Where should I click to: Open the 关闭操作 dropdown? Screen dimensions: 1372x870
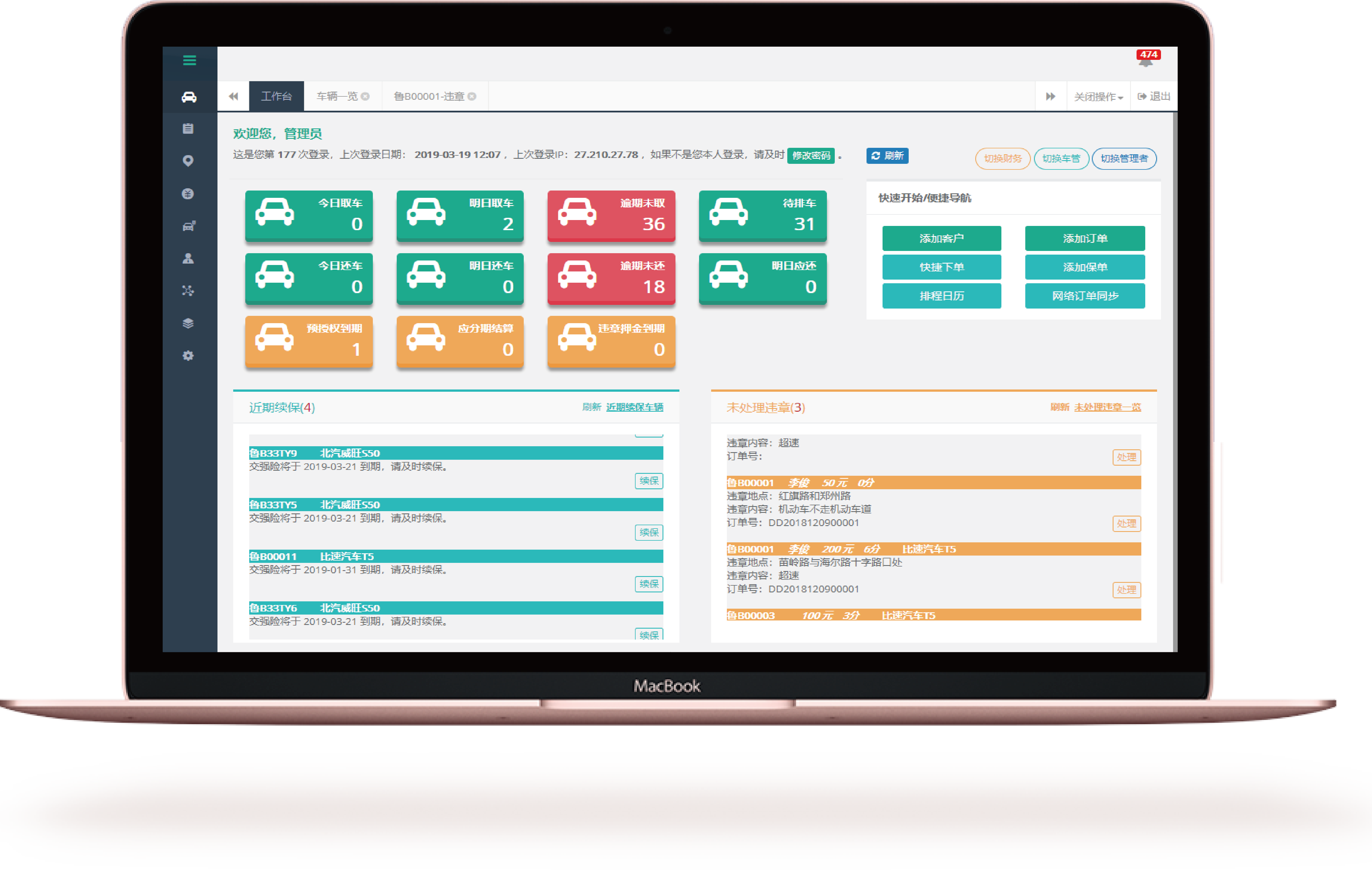click(1099, 97)
